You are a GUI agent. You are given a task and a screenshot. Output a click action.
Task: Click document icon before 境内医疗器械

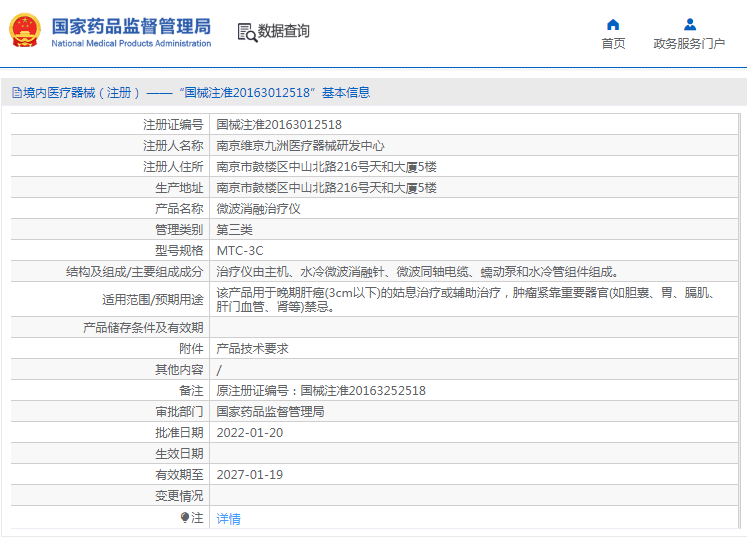(x=17, y=92)
